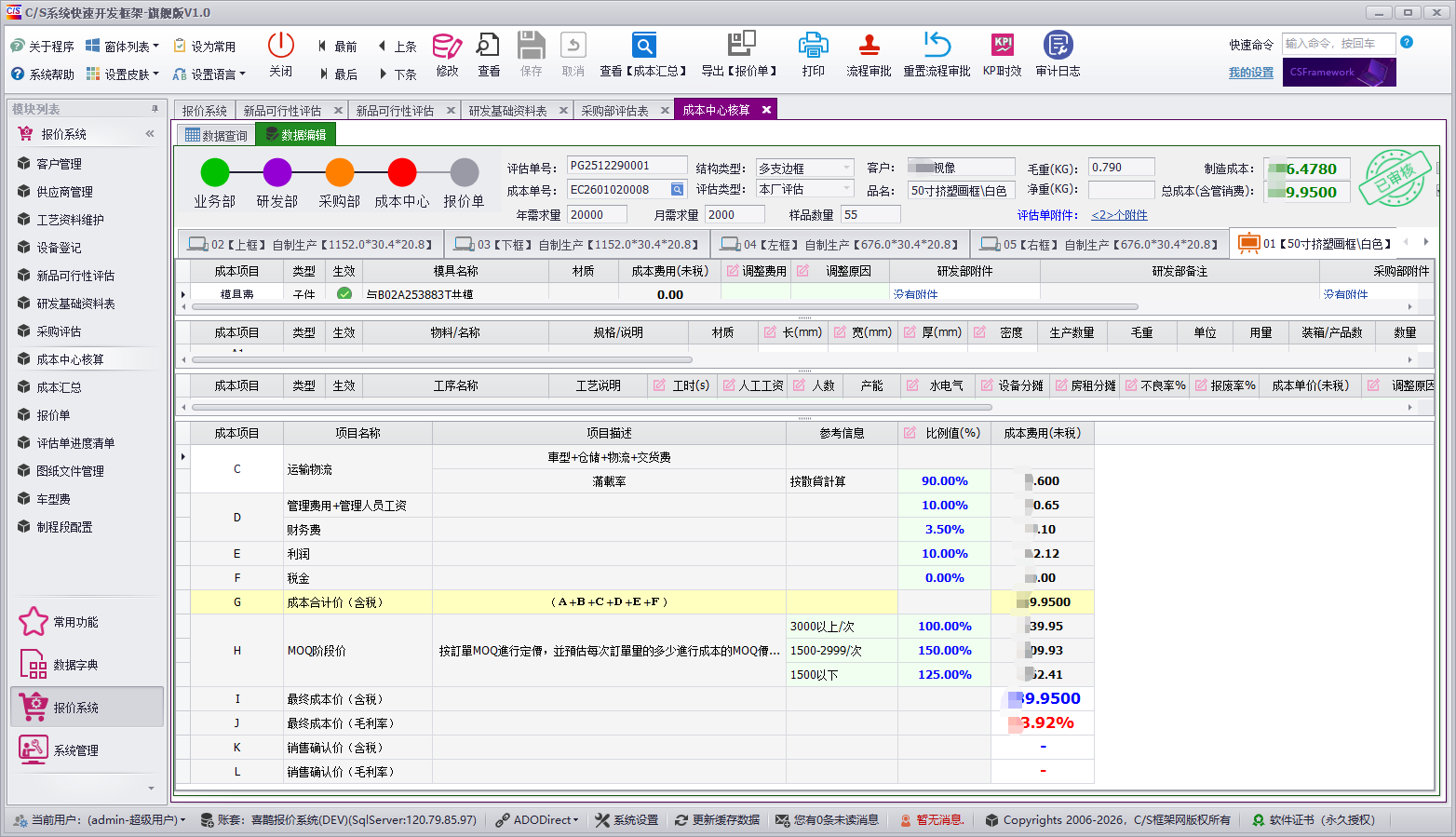Expand sidebar bottom overflow arrow
Viewport: 1456px width, 837px height.
[x=151, y=788]
